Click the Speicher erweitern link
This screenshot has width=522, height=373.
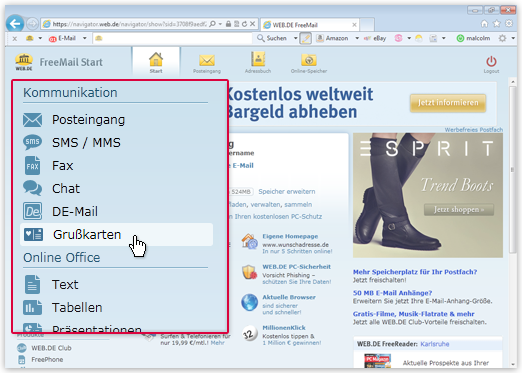(287, 192)
